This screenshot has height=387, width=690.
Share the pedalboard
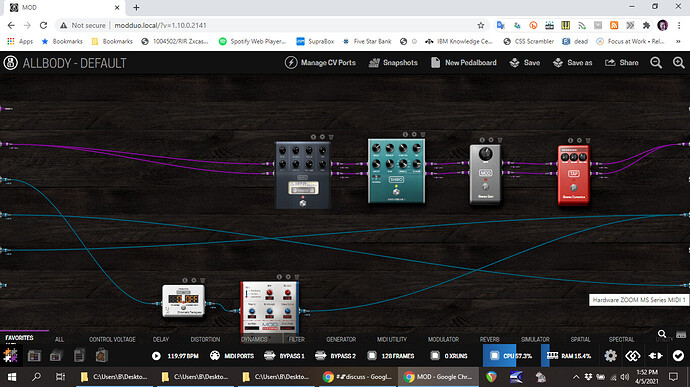[x=621, y=63]
